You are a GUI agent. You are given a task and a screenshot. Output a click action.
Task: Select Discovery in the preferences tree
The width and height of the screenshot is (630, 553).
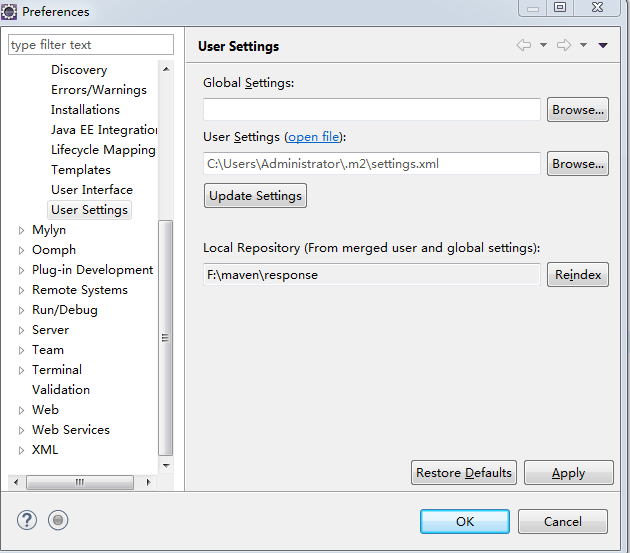(x=79, y=70)
